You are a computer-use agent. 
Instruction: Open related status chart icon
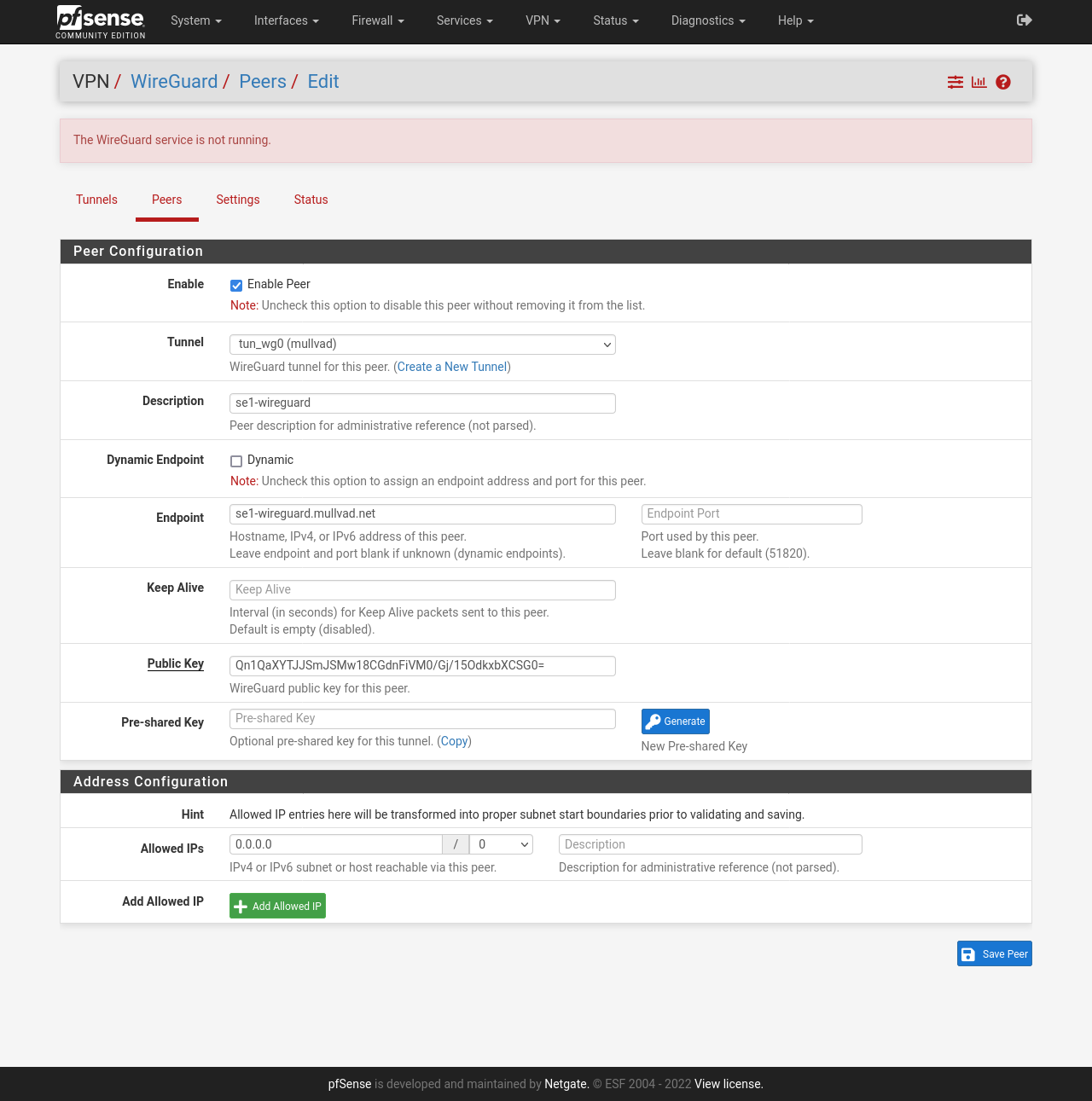pos(979,82)
